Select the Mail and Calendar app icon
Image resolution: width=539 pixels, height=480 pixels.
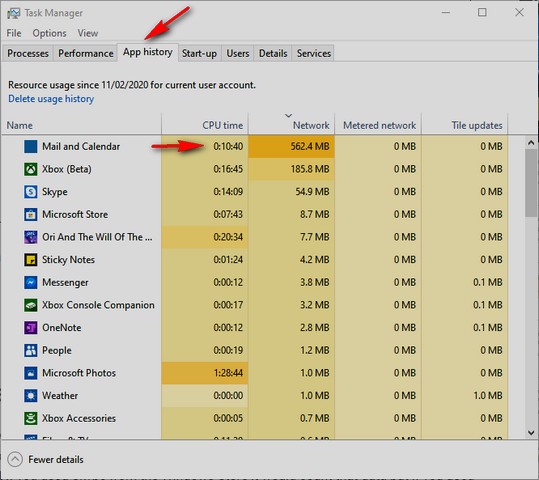(31, 146)
